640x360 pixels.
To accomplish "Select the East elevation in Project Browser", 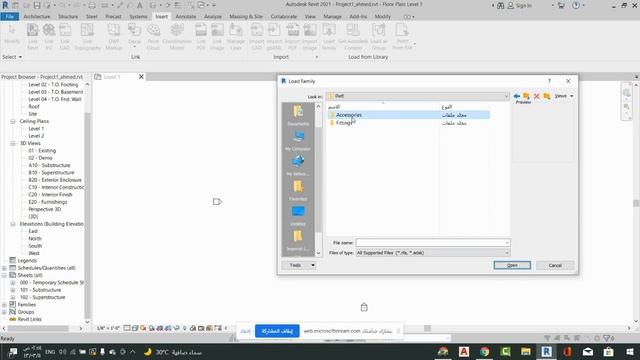I will point(33,231).
